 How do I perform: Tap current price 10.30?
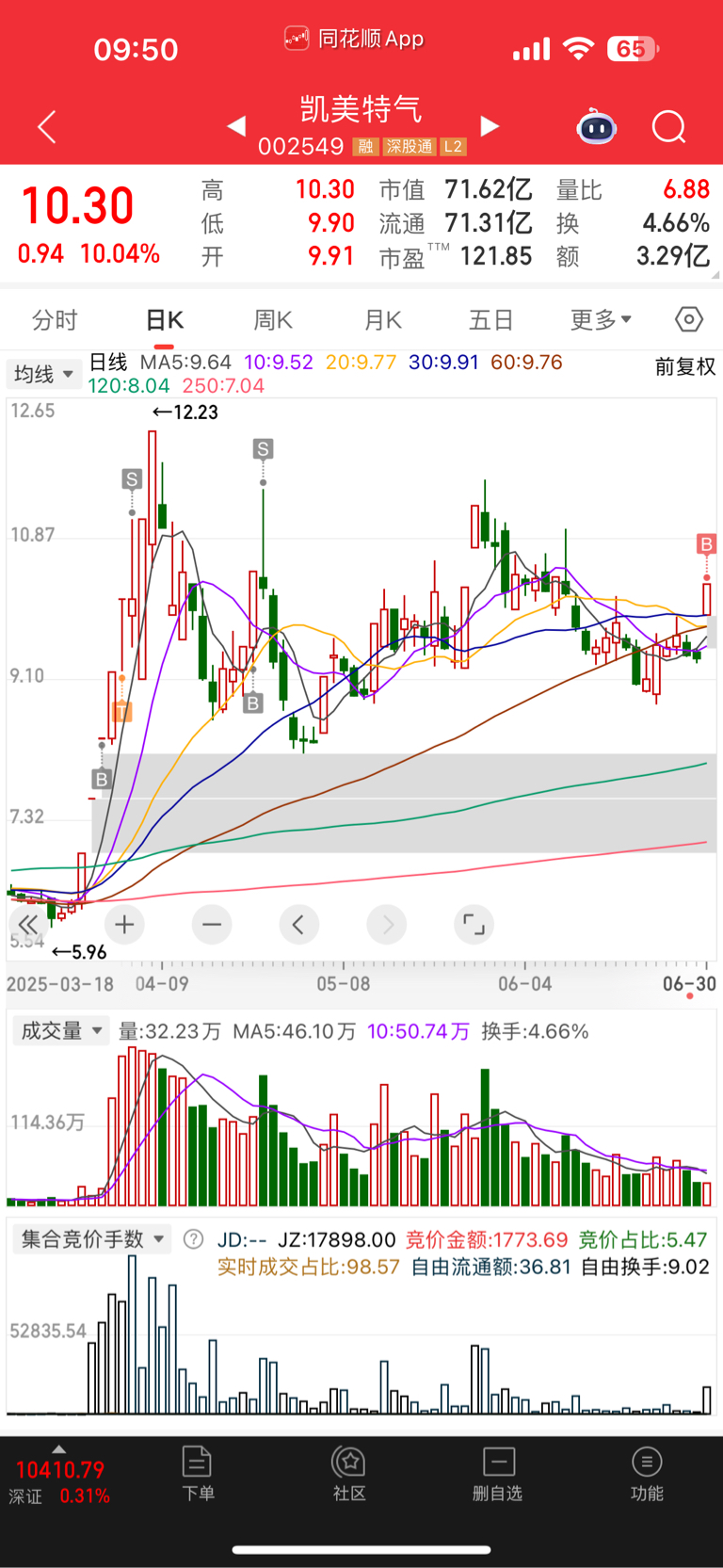click(x=77, y=206)
